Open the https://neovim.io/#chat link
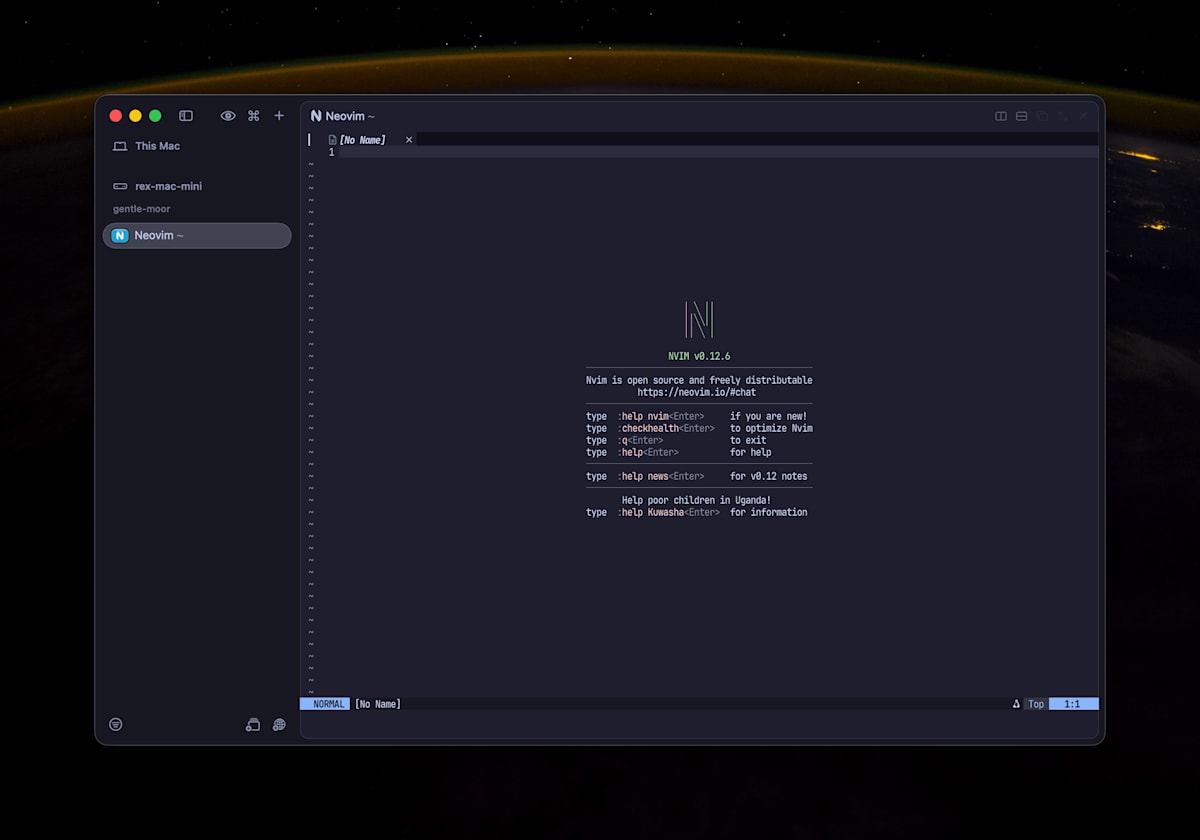 pos(697,392)
